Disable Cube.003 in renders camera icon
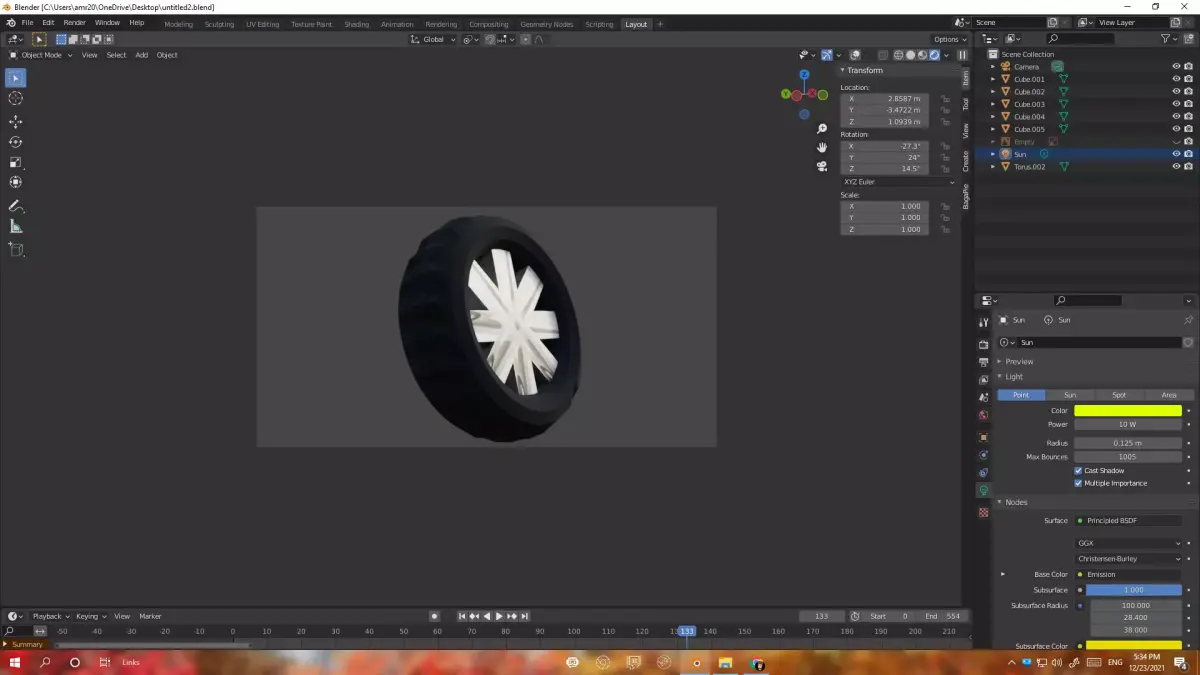This screenshot has height=675, width=1200. (1188, 104)
